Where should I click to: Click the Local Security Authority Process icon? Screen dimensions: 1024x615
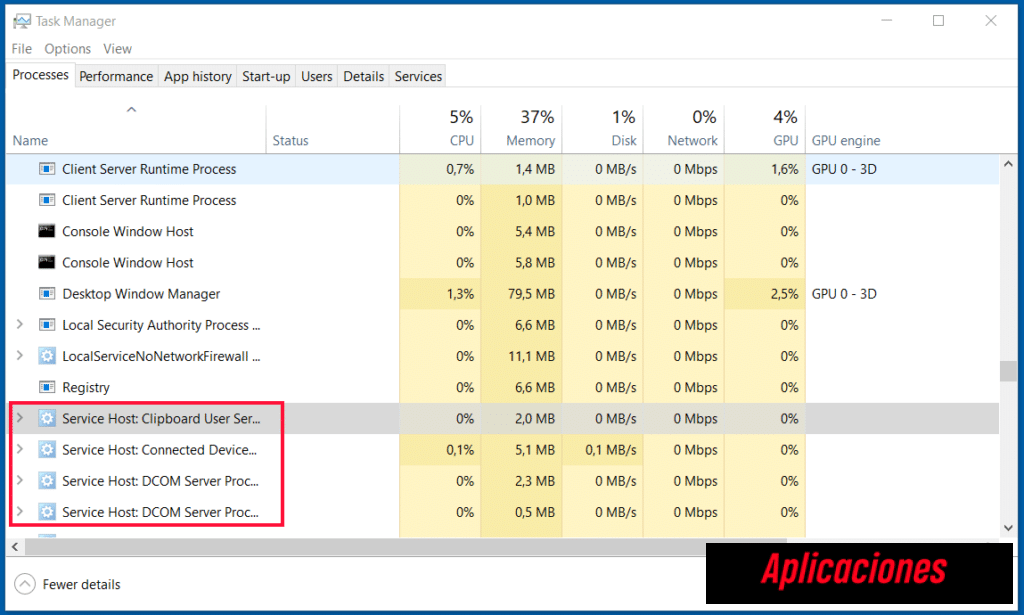(x=46, y=324)
